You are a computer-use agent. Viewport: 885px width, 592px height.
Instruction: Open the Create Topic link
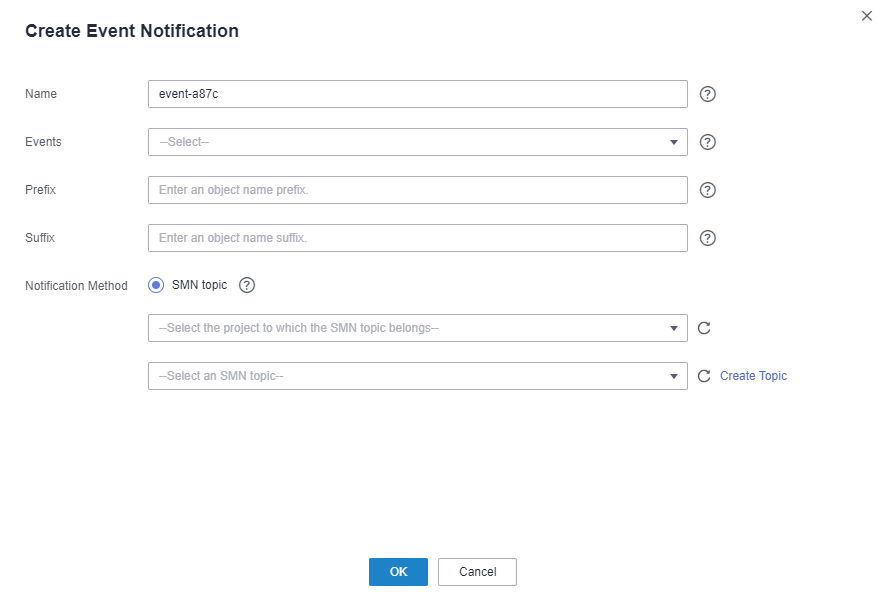753,376
